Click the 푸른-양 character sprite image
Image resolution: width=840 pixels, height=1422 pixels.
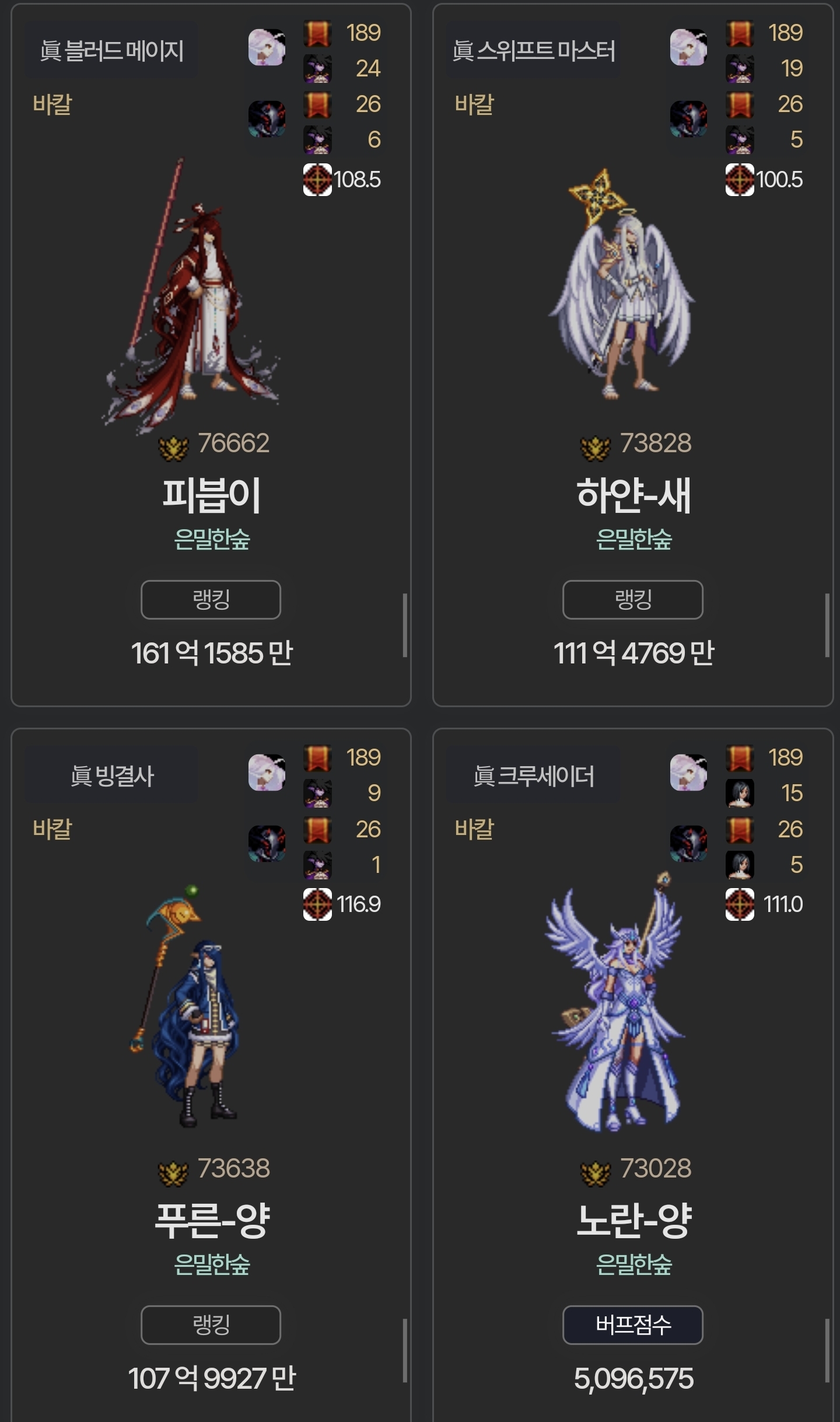pyautogui.click(x=184, y=1005)
